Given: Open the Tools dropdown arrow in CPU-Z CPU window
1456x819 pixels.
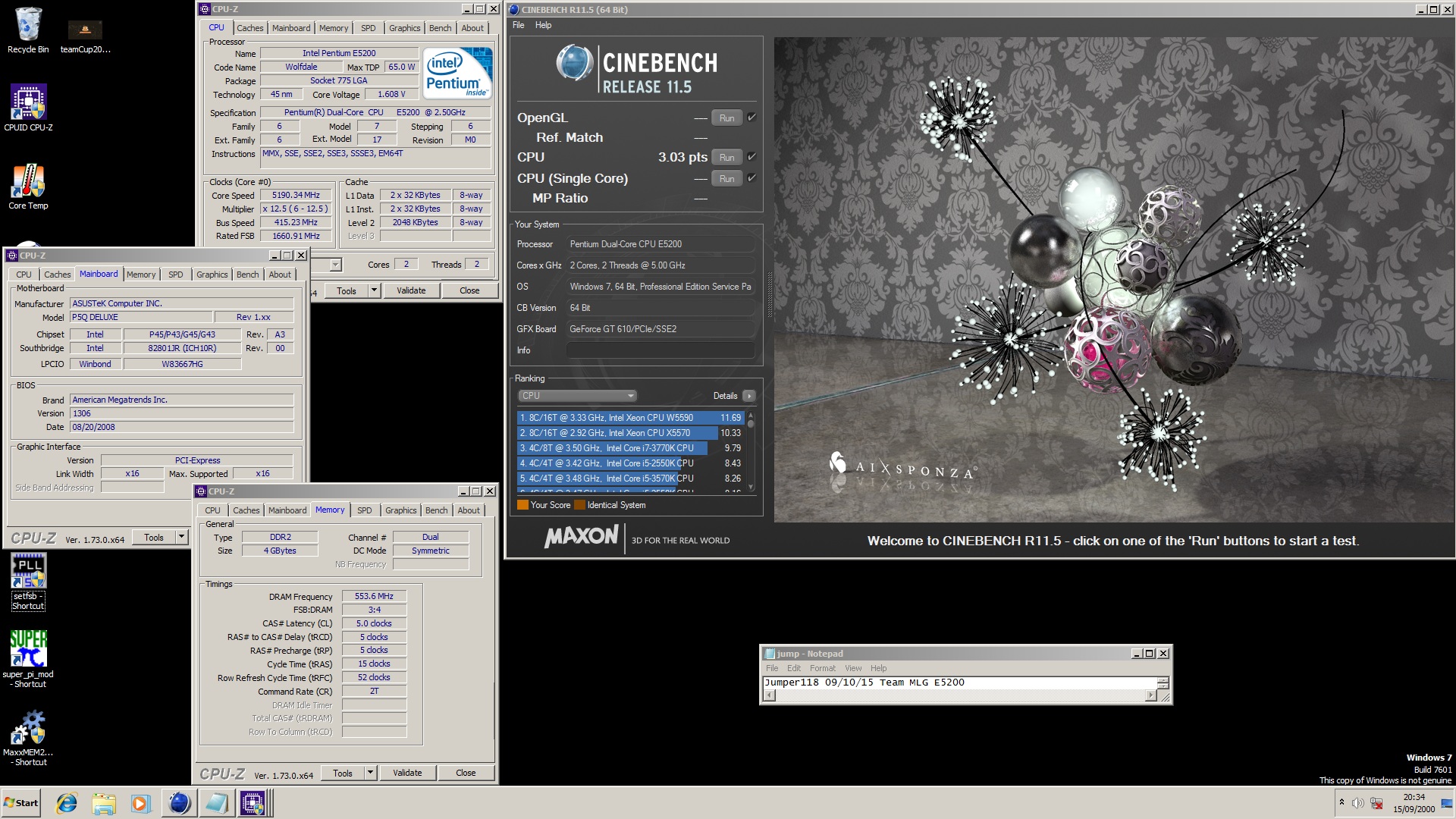Looking at the screenshot, I should click(374, 290).
